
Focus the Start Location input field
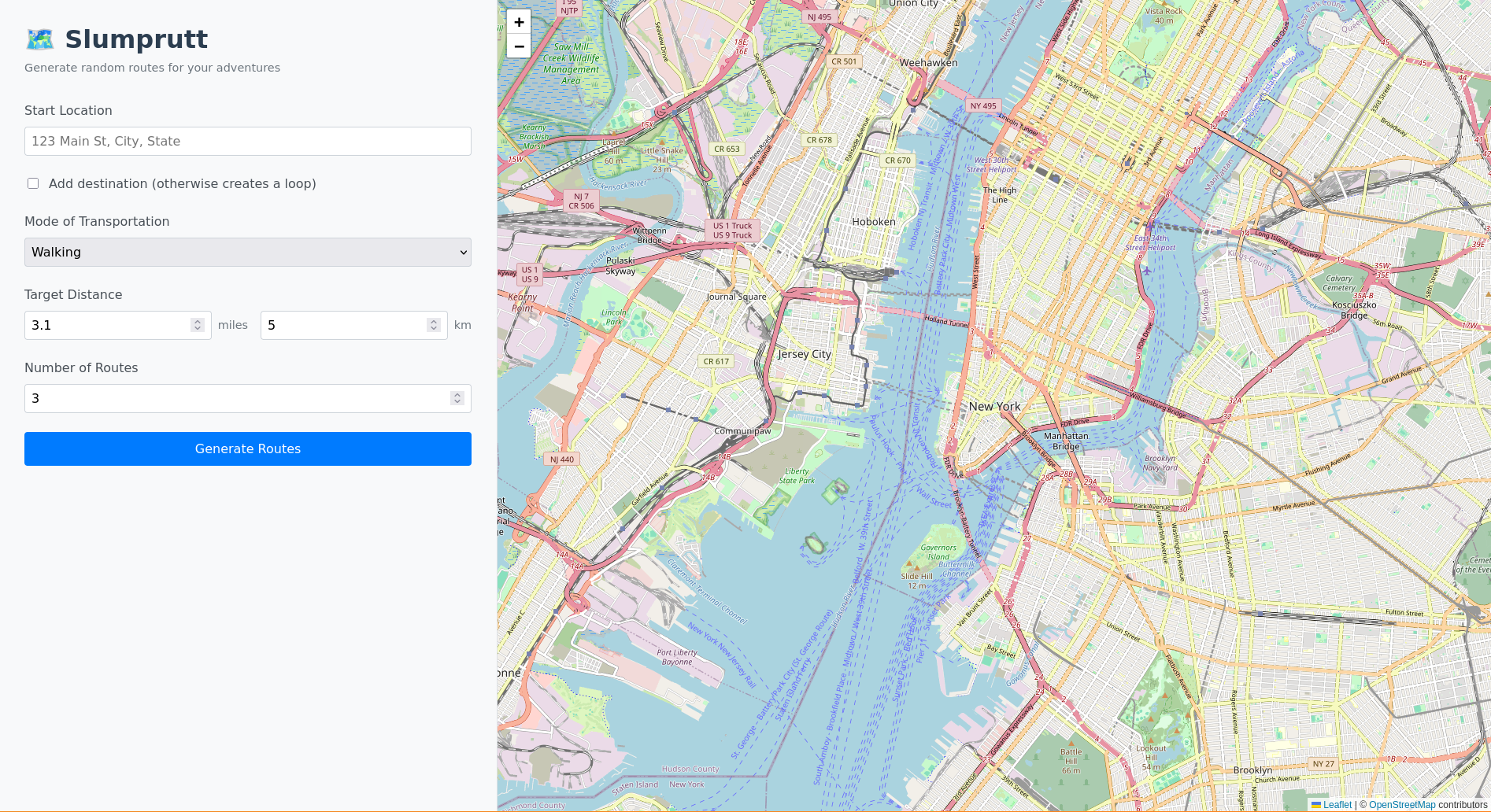(x=248, y=142)
